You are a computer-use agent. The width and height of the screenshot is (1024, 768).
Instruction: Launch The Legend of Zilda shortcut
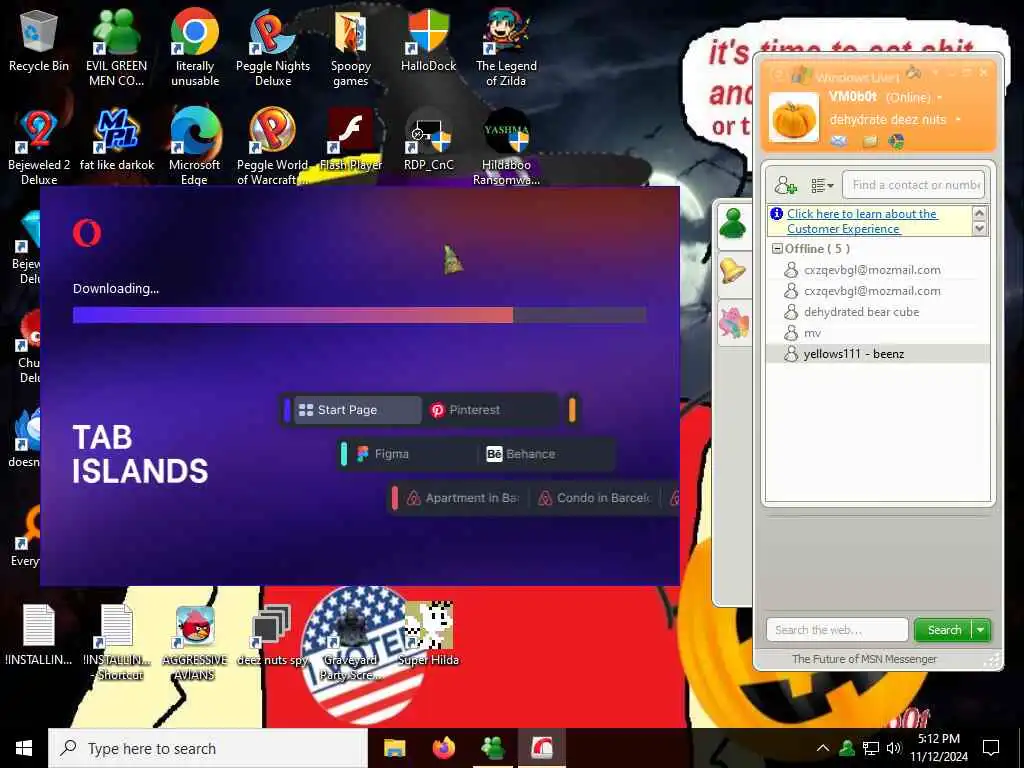[x=506, y=47]
